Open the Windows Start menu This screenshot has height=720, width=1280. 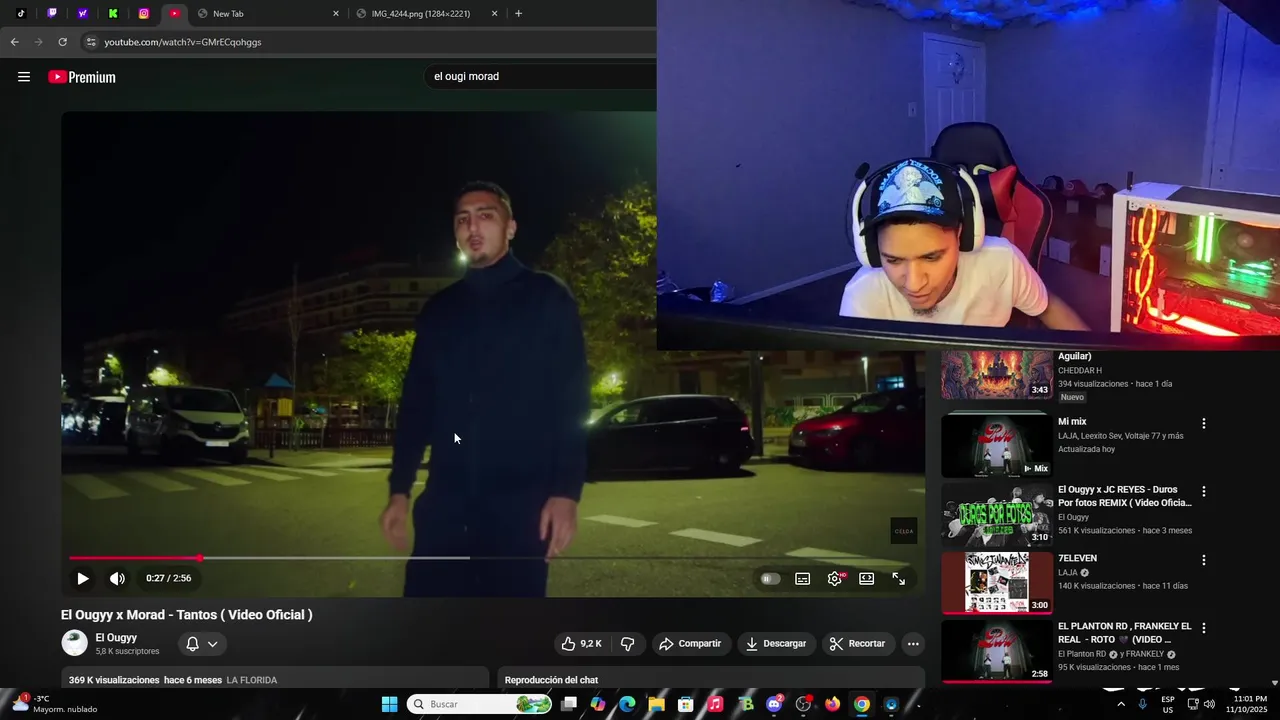389,704
